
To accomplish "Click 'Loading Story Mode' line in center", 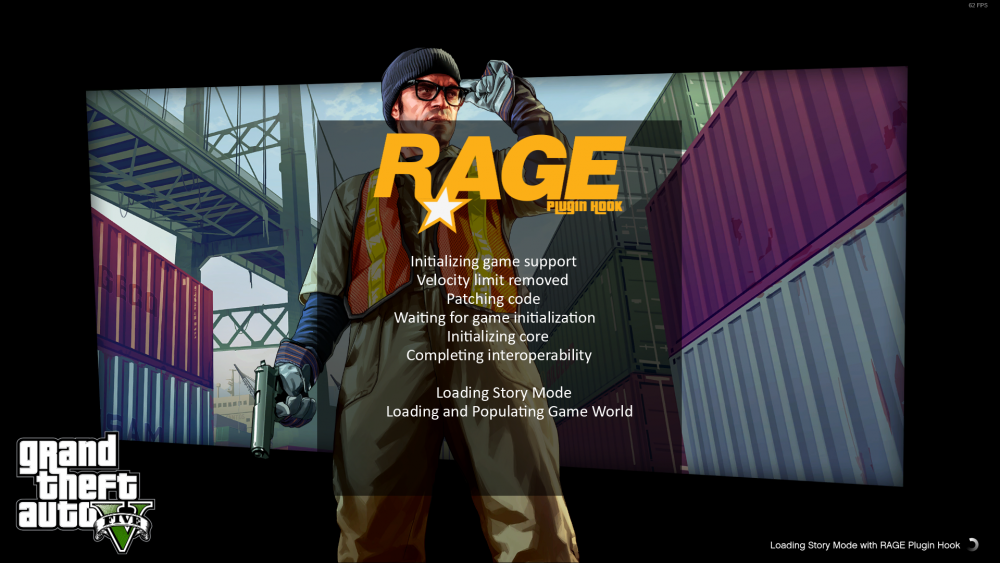I will click(503, 393).
